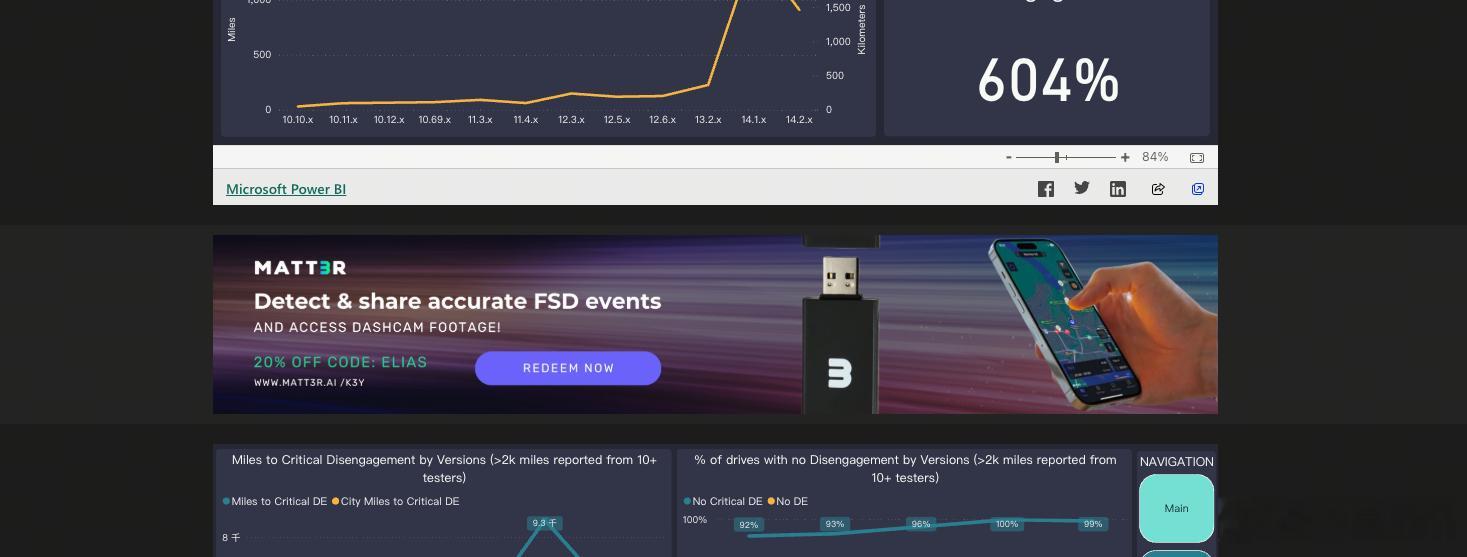
Task: Open the Microsoft Power BI link
Action: pos(286,189)
